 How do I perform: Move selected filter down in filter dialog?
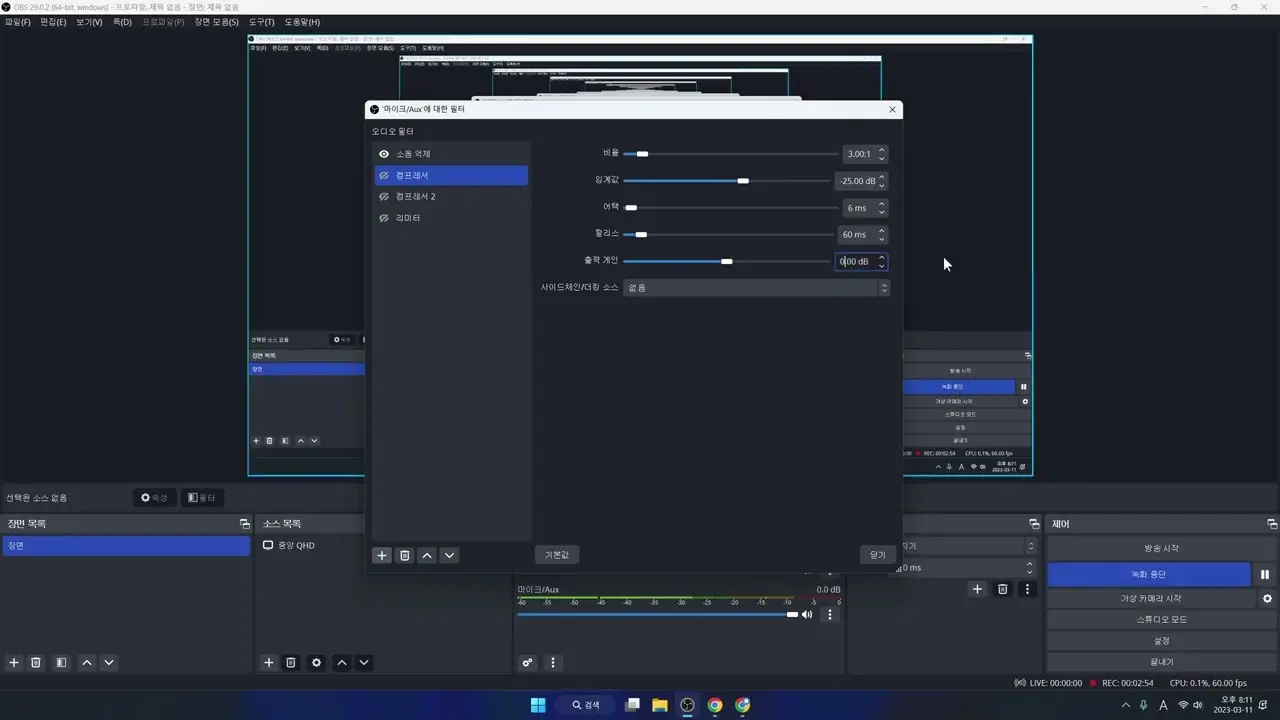tap(449, 555)
